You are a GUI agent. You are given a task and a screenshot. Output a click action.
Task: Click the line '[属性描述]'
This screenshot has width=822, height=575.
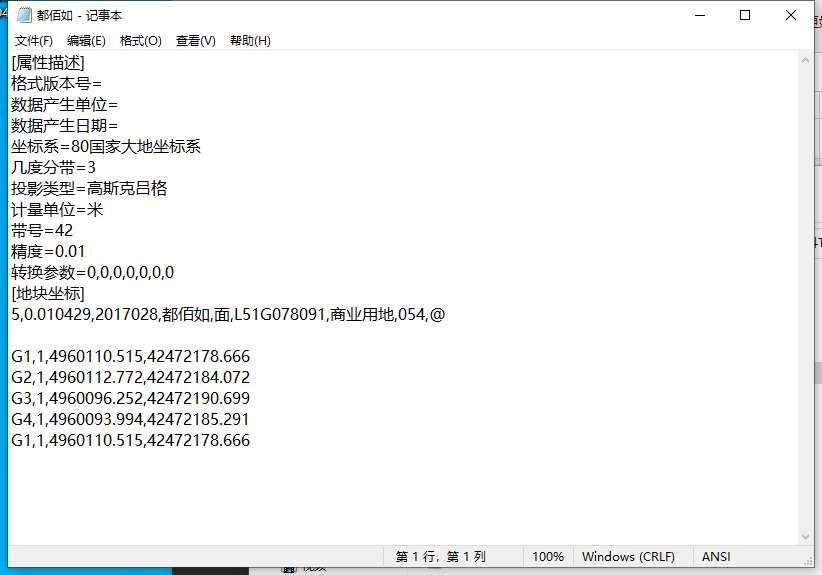click(x=48, y=63)
